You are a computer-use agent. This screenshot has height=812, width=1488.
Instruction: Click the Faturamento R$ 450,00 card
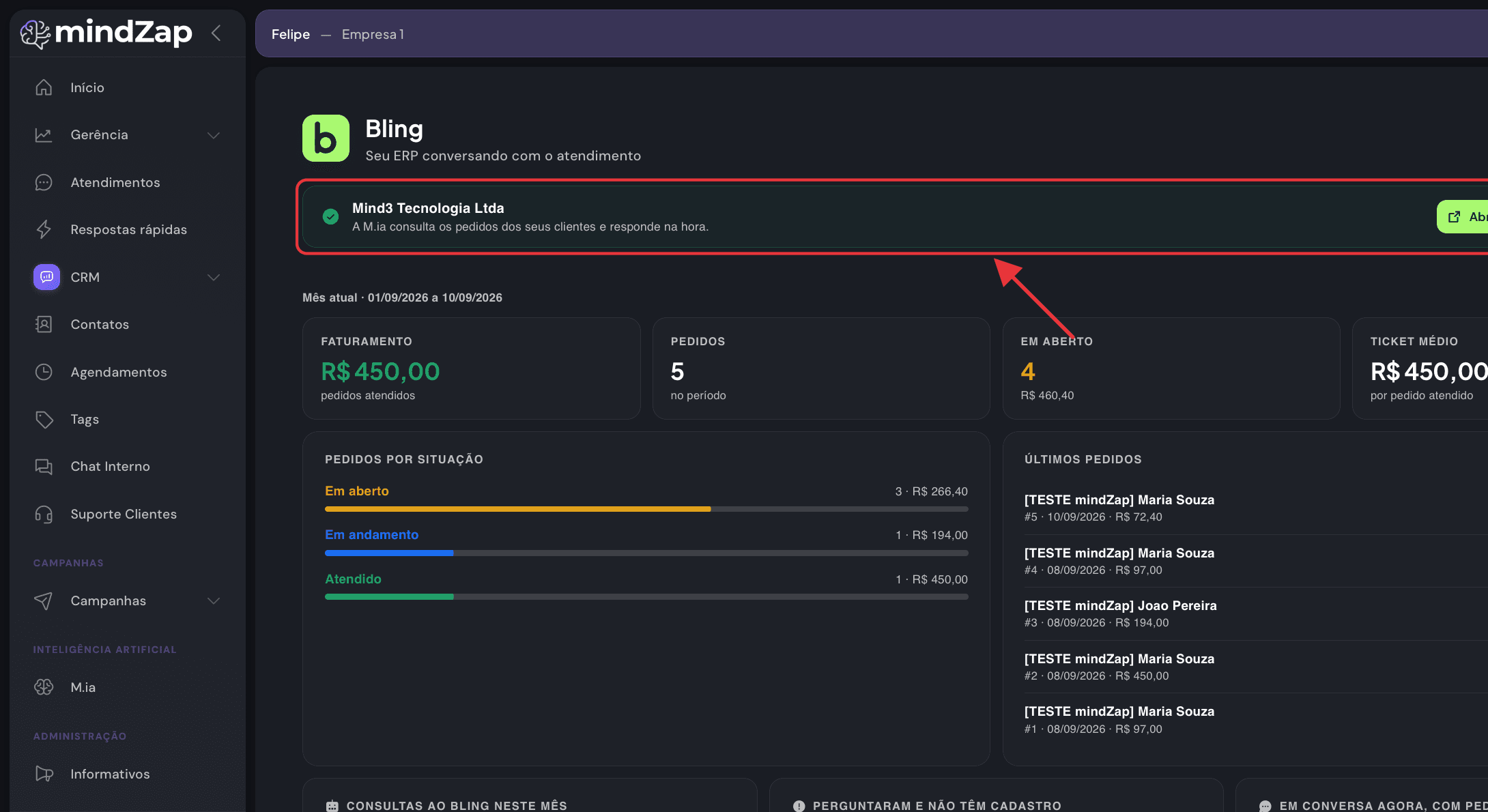click(471, 368)
